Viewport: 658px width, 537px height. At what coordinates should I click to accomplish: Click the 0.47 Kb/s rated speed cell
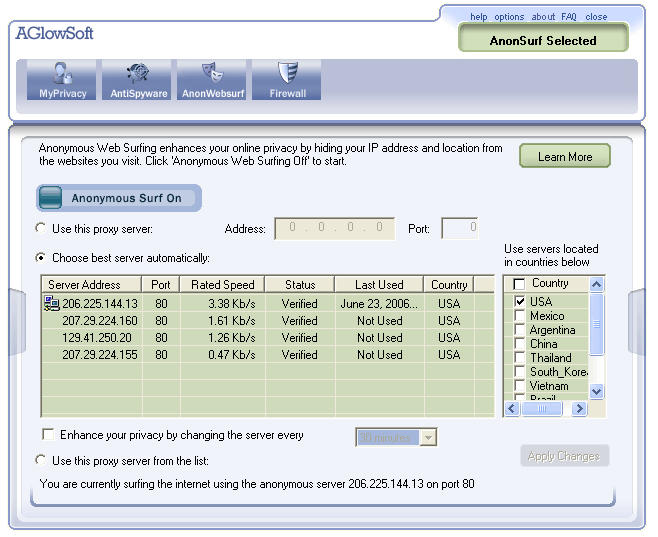232,355
